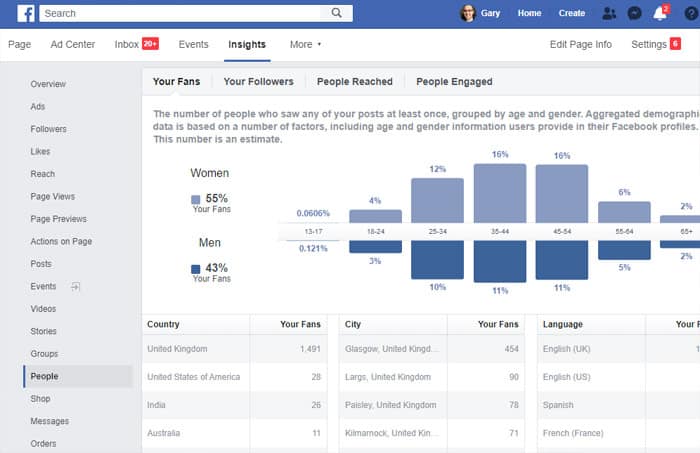This screenshot has height=453, width=700.
Task: Open Reach in Insights sidebar
Action: pyautogui.click(x=42, y=174)
